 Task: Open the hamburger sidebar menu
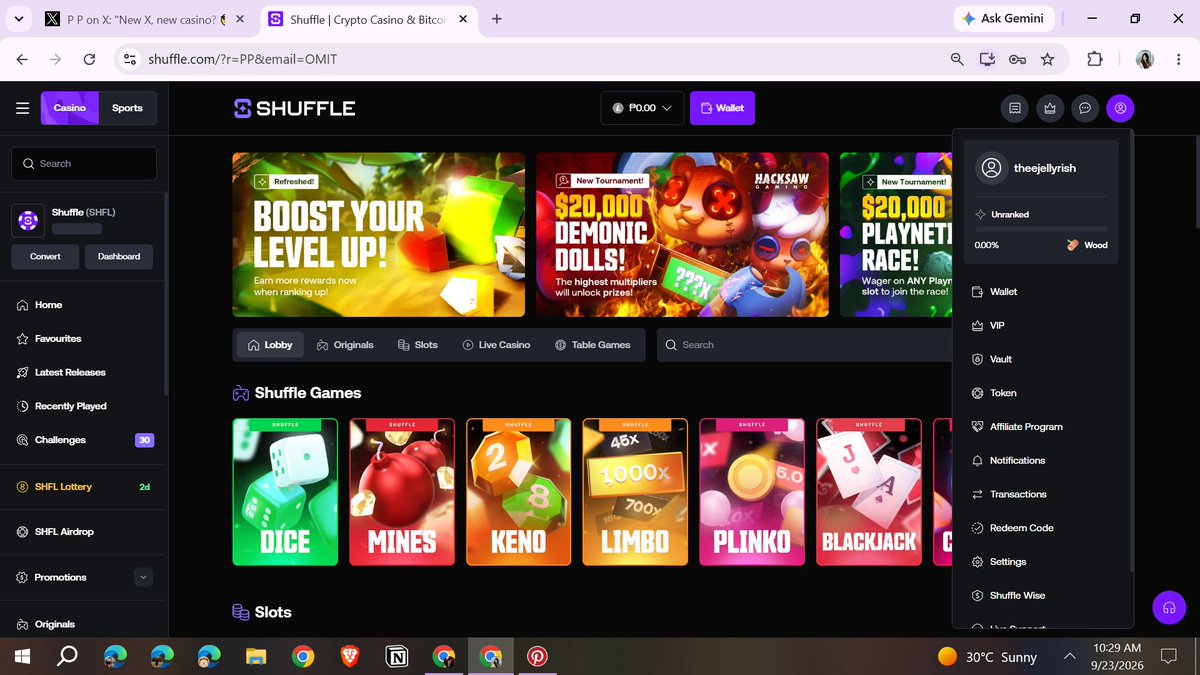tap(22, 108)
